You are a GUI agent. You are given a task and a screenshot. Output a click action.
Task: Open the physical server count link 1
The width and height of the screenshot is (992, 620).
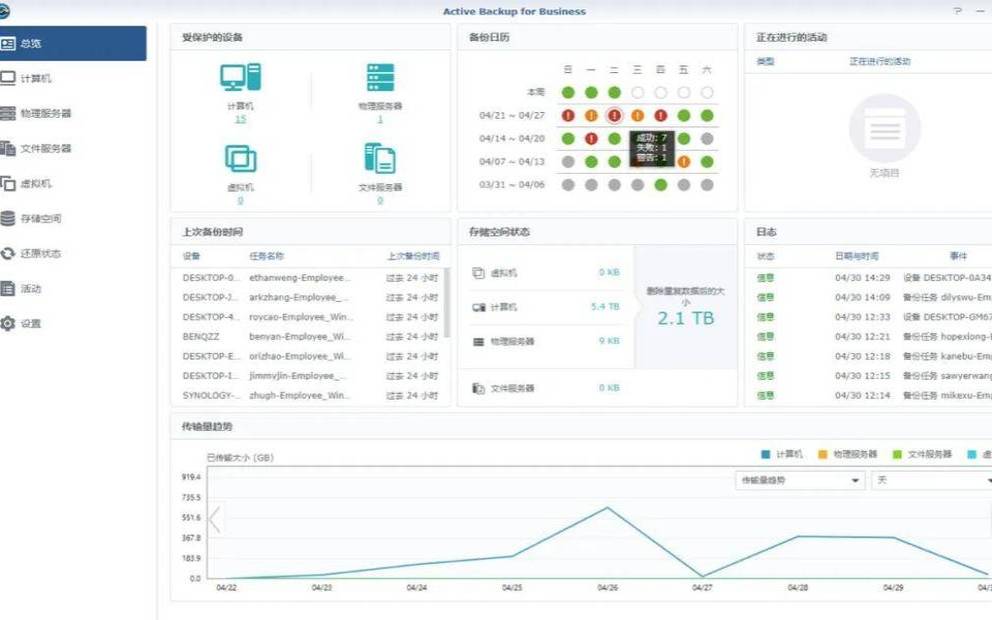pyautogui.click(x=380, y=119)
